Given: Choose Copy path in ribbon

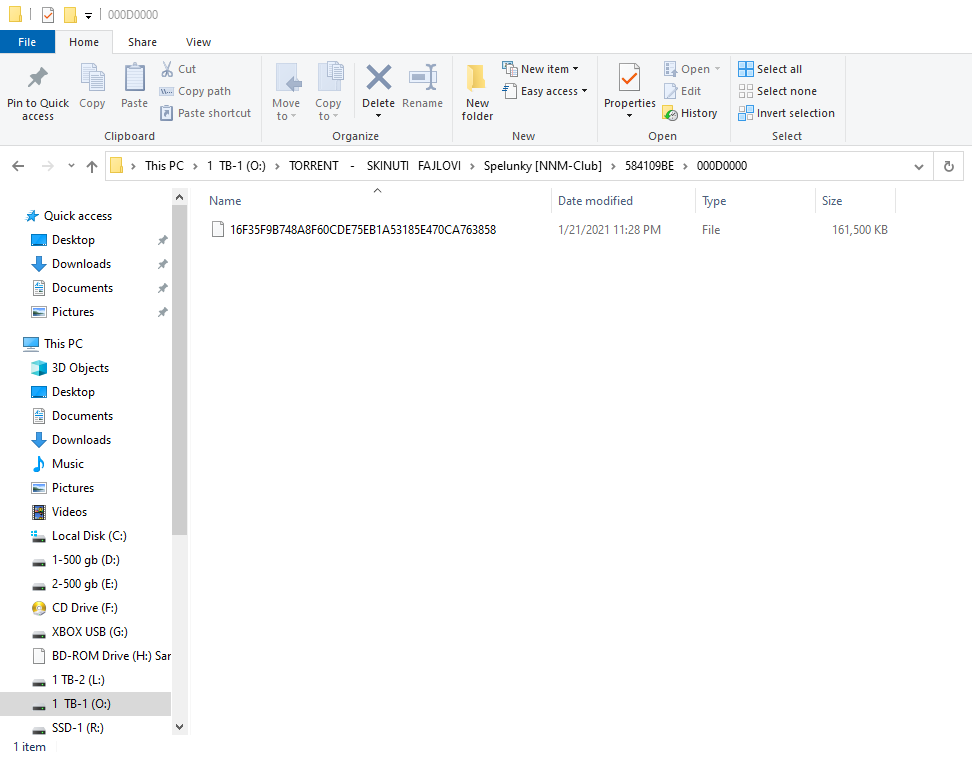Looking at the screenshot, I should coord(195,91).
